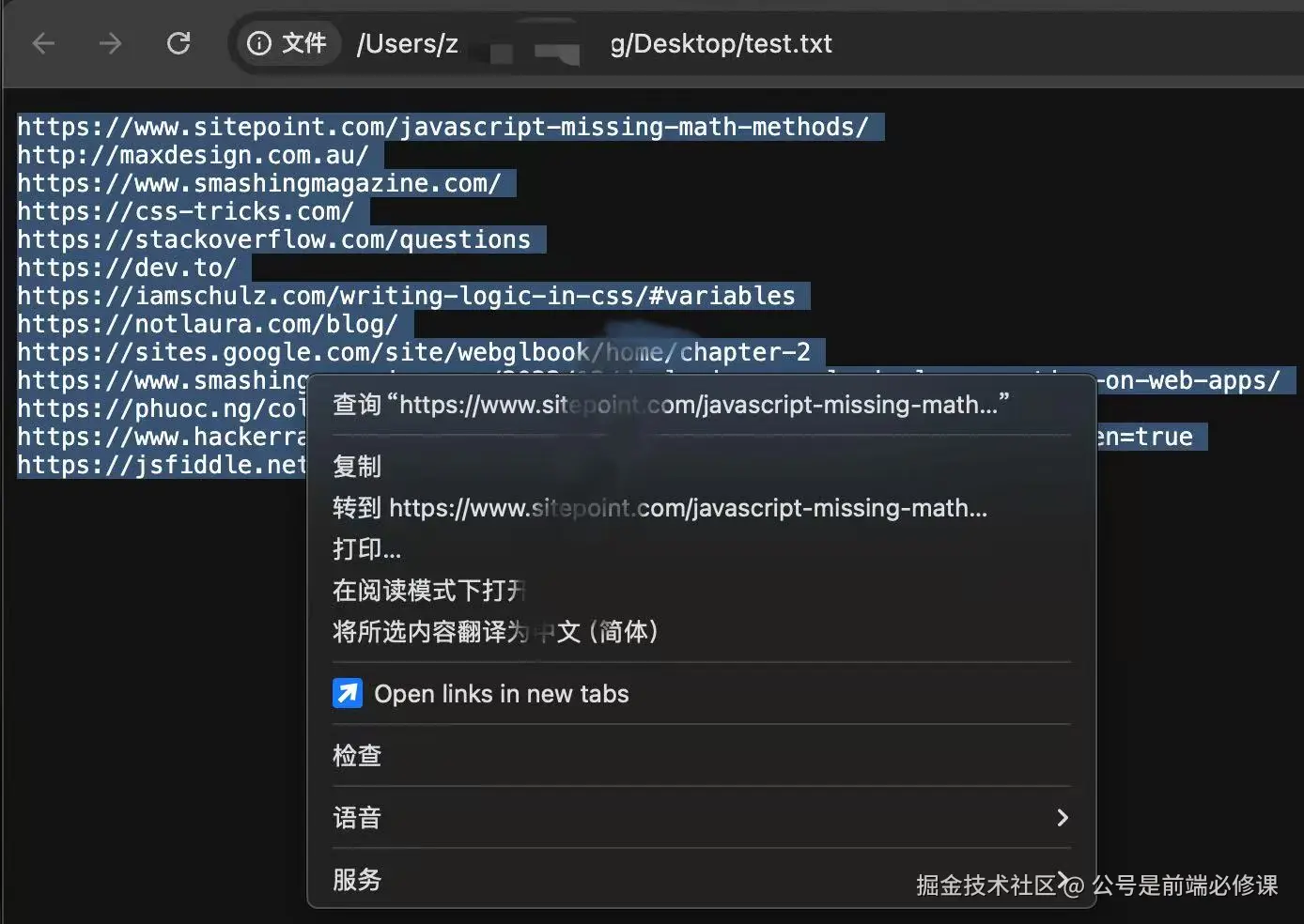Choose 查询 sitepoint search menu entry

click(702, 405)
